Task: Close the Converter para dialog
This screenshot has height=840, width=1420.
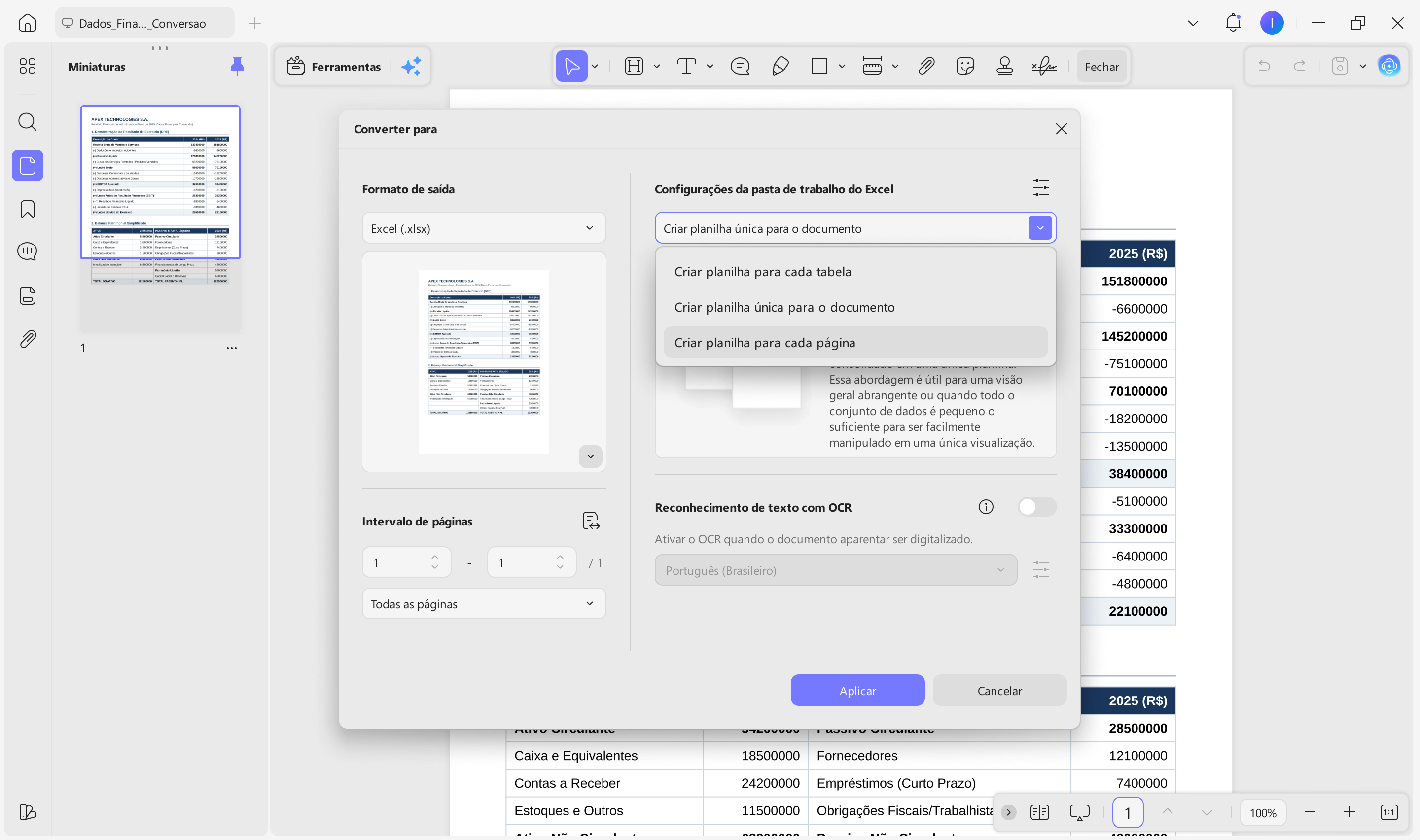Action: (x=1061, y=129)
